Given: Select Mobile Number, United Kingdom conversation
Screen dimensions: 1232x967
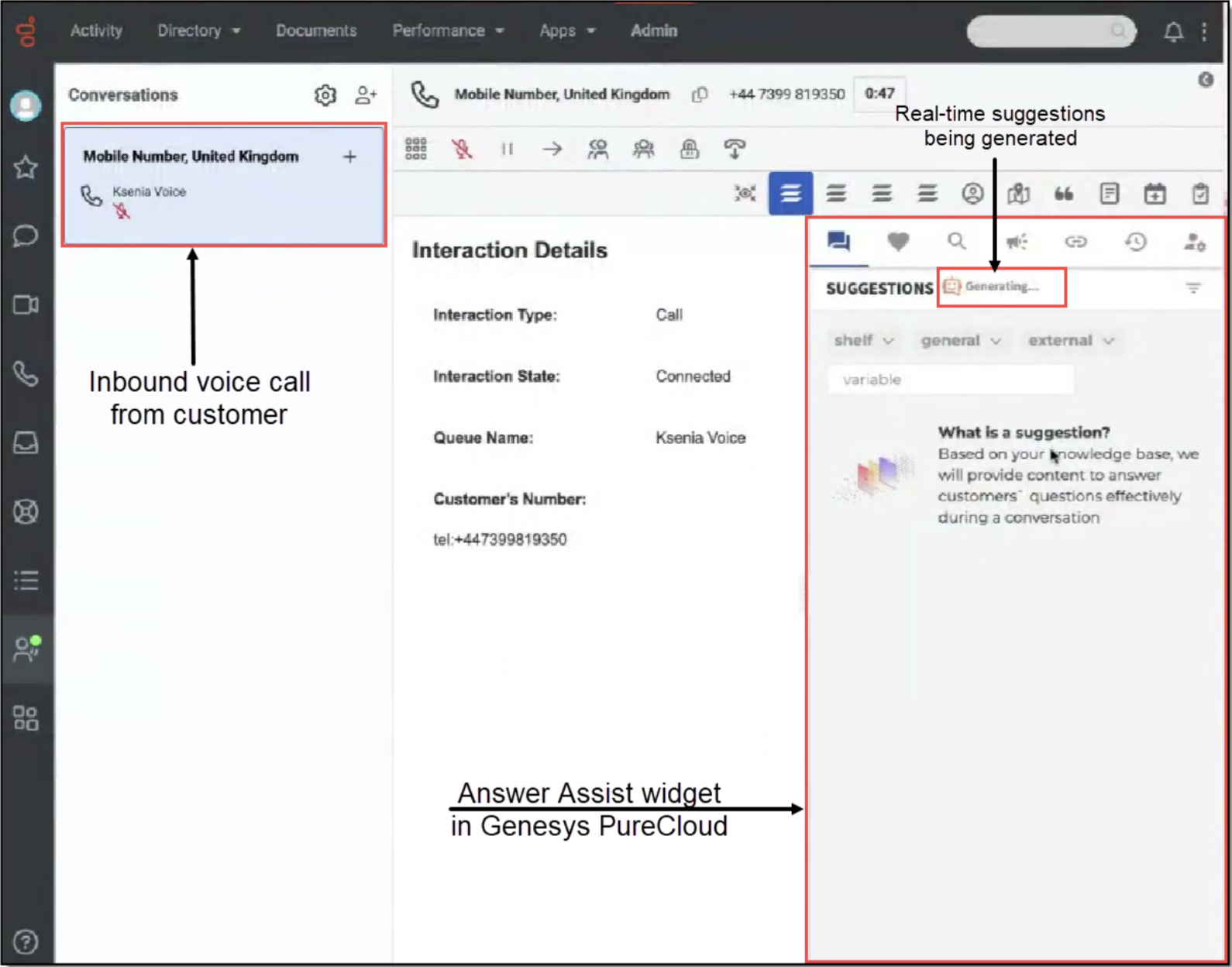Looking at the screenshot, I should point(224,185).
